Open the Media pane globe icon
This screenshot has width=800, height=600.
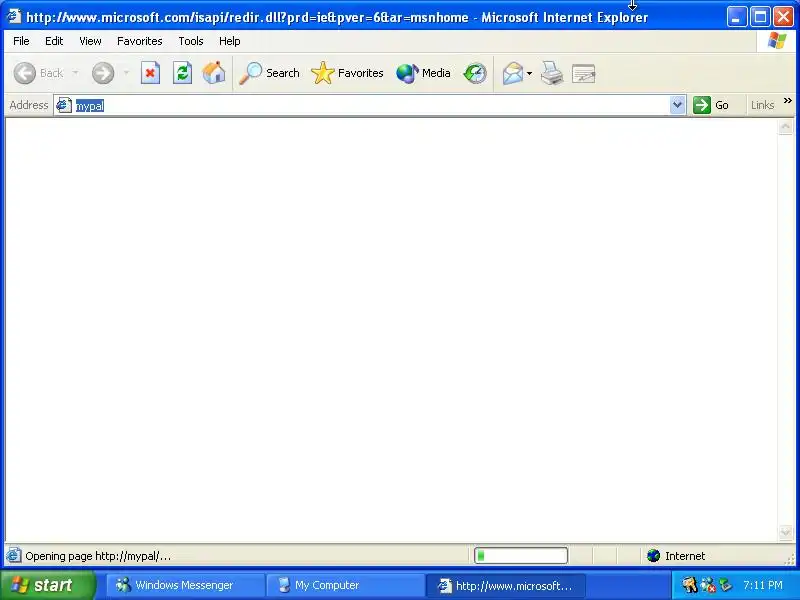423,73
